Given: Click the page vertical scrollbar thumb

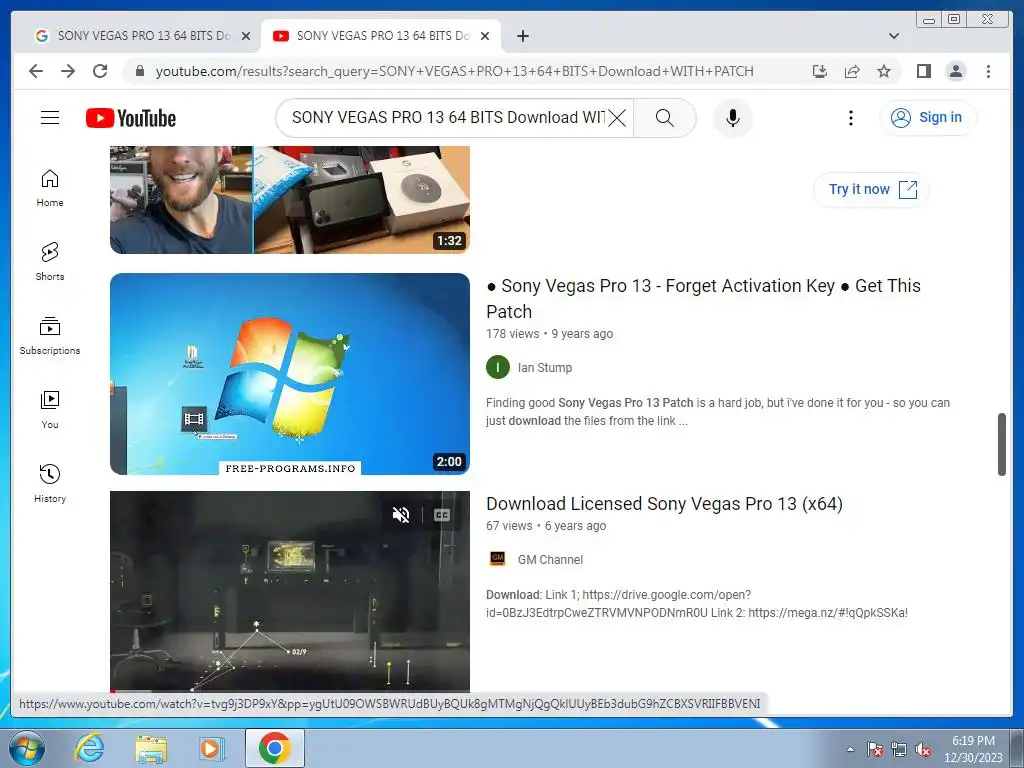Looking at the screenshot, I should click(1002, 444).
